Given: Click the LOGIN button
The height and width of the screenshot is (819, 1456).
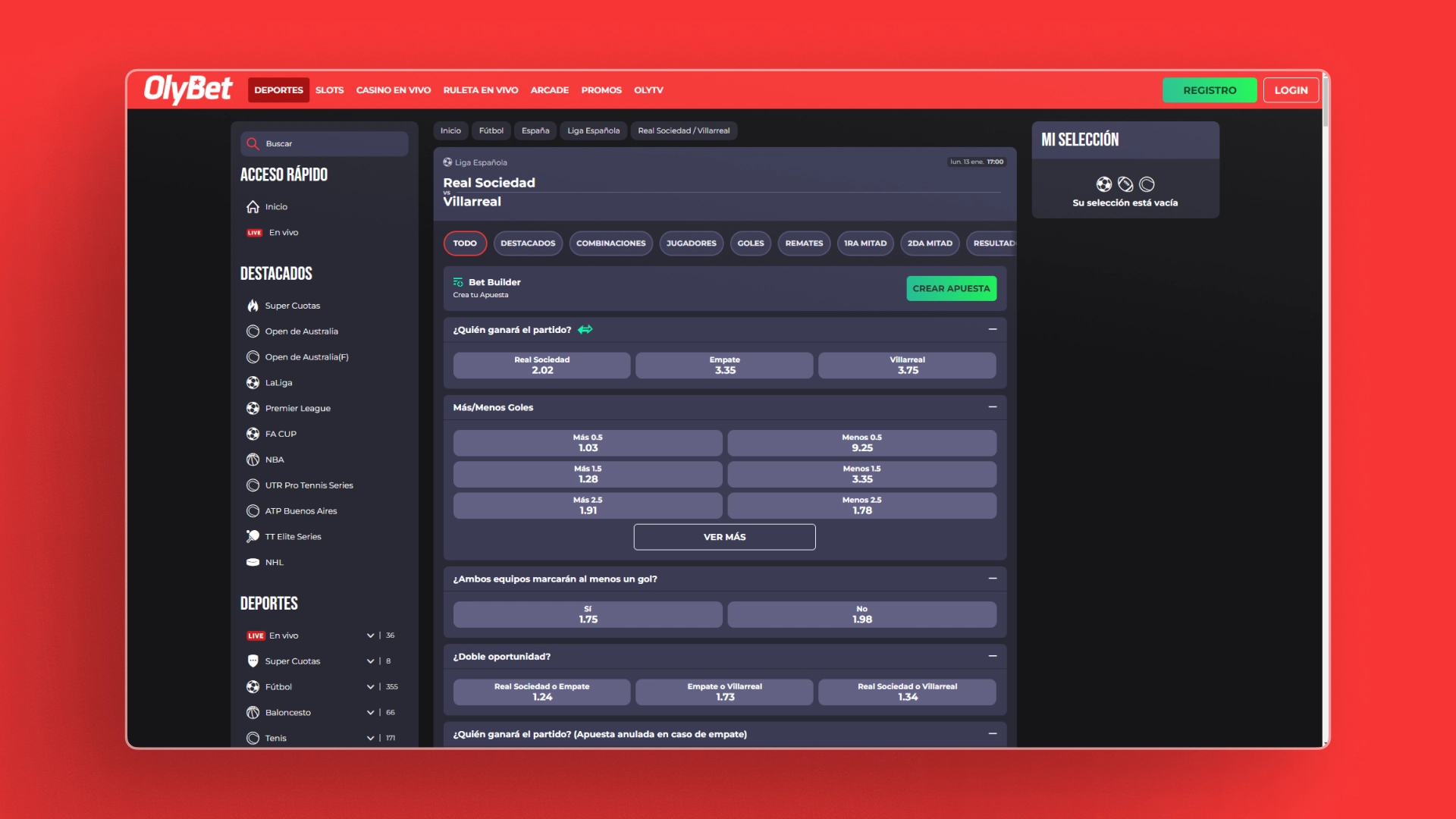Looking at the screenshot, I should (1291, 90).
